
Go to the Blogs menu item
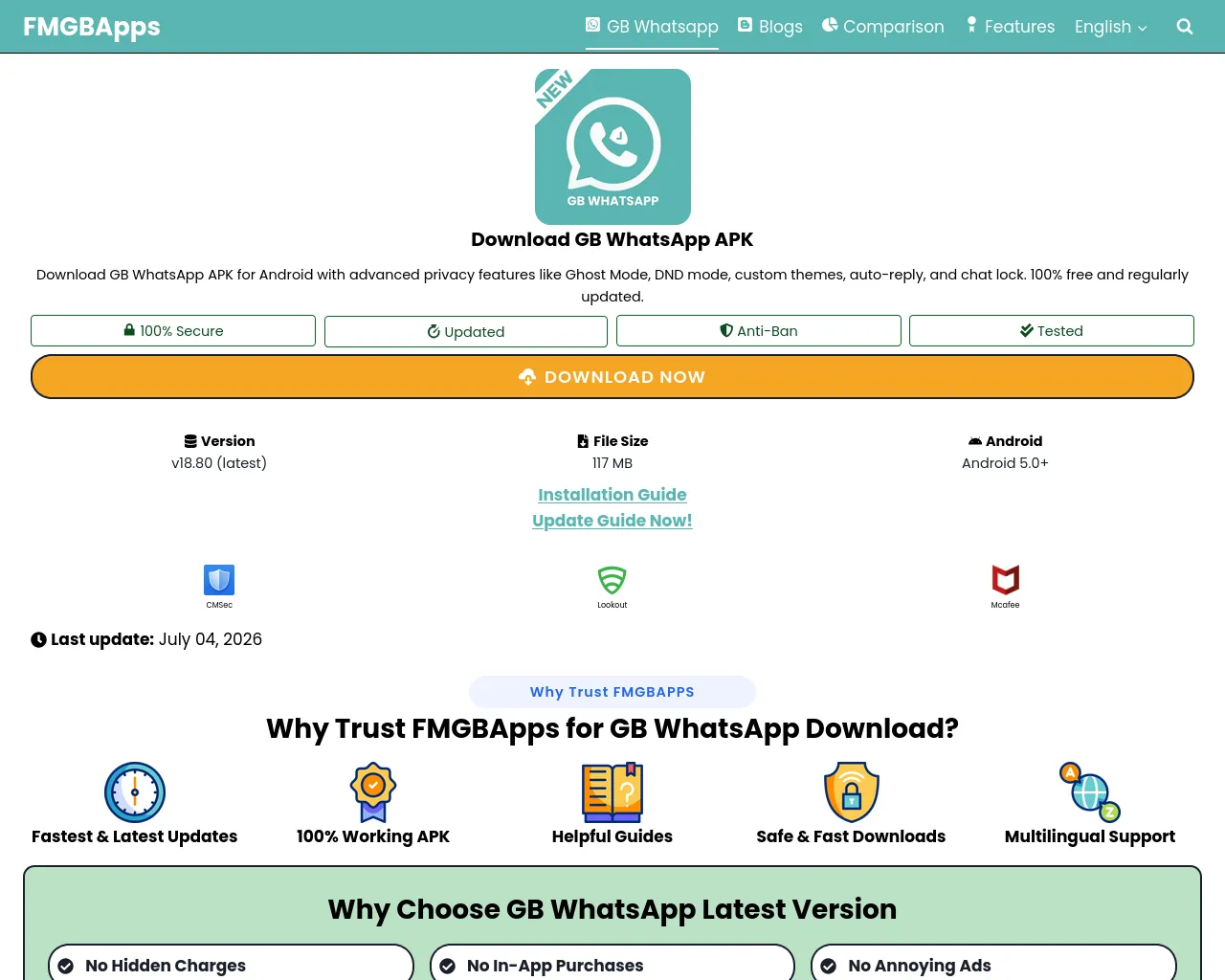click(x=770, y=27)
